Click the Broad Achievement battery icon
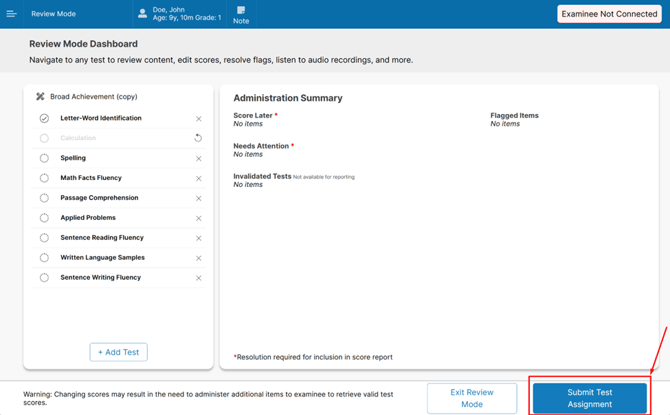The width and height of the screenshot is (670, 415). click(40, 97)
